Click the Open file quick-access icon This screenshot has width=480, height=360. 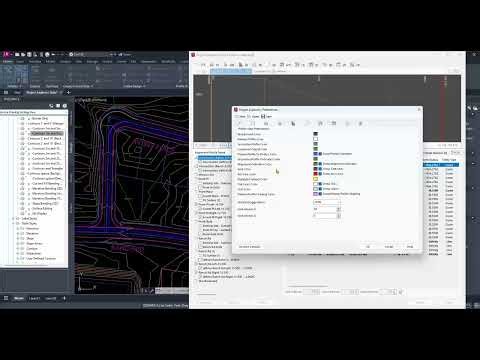tap(23, 54)
